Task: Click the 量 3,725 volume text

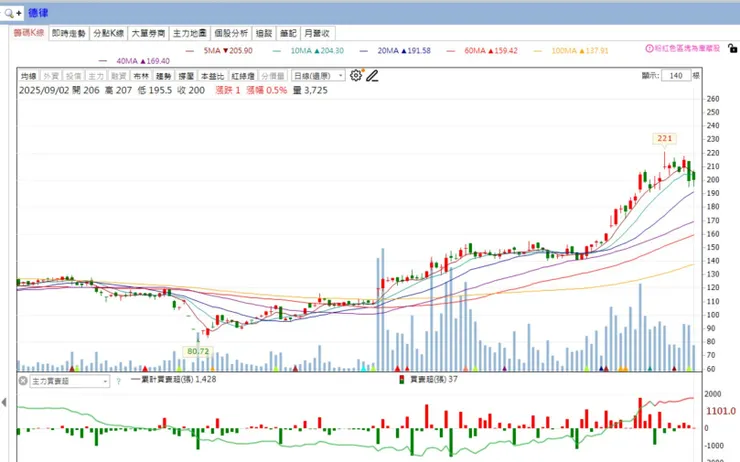Action: click(x=310, y=90)
